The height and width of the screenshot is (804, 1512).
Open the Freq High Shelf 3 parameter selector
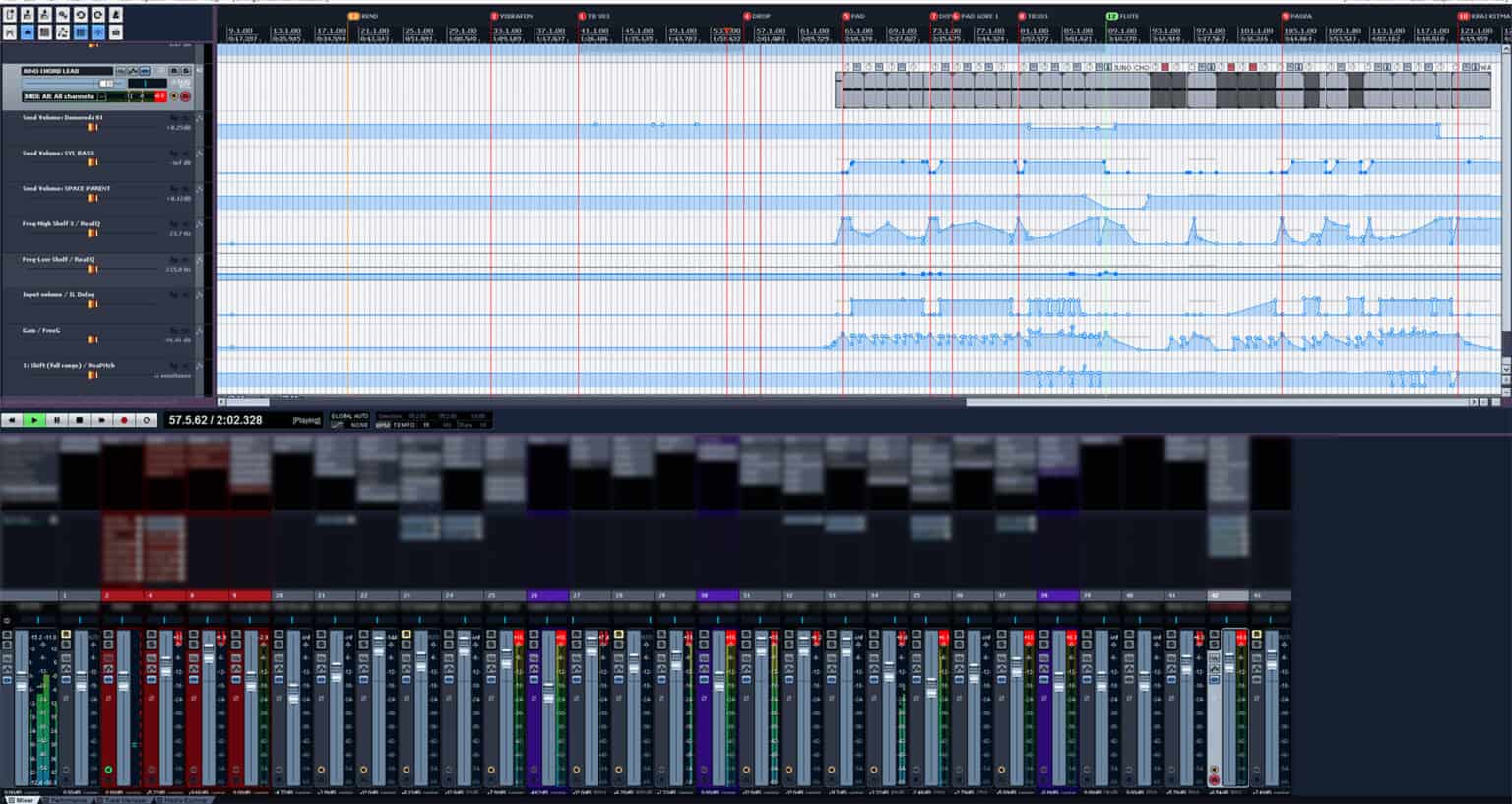pyautogui.click(x=59, y=222)
